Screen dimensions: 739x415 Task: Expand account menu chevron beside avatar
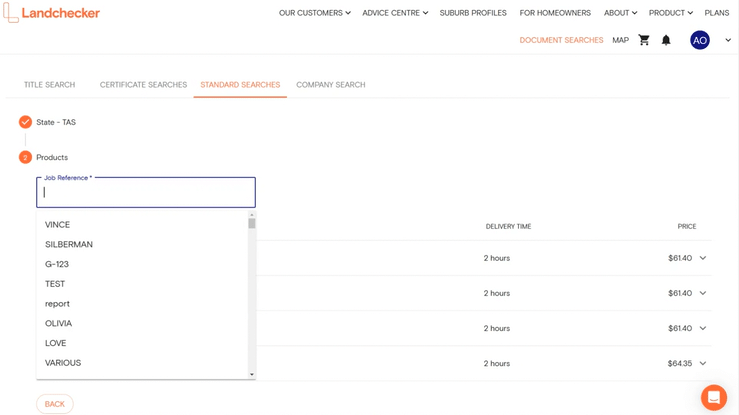728,40
